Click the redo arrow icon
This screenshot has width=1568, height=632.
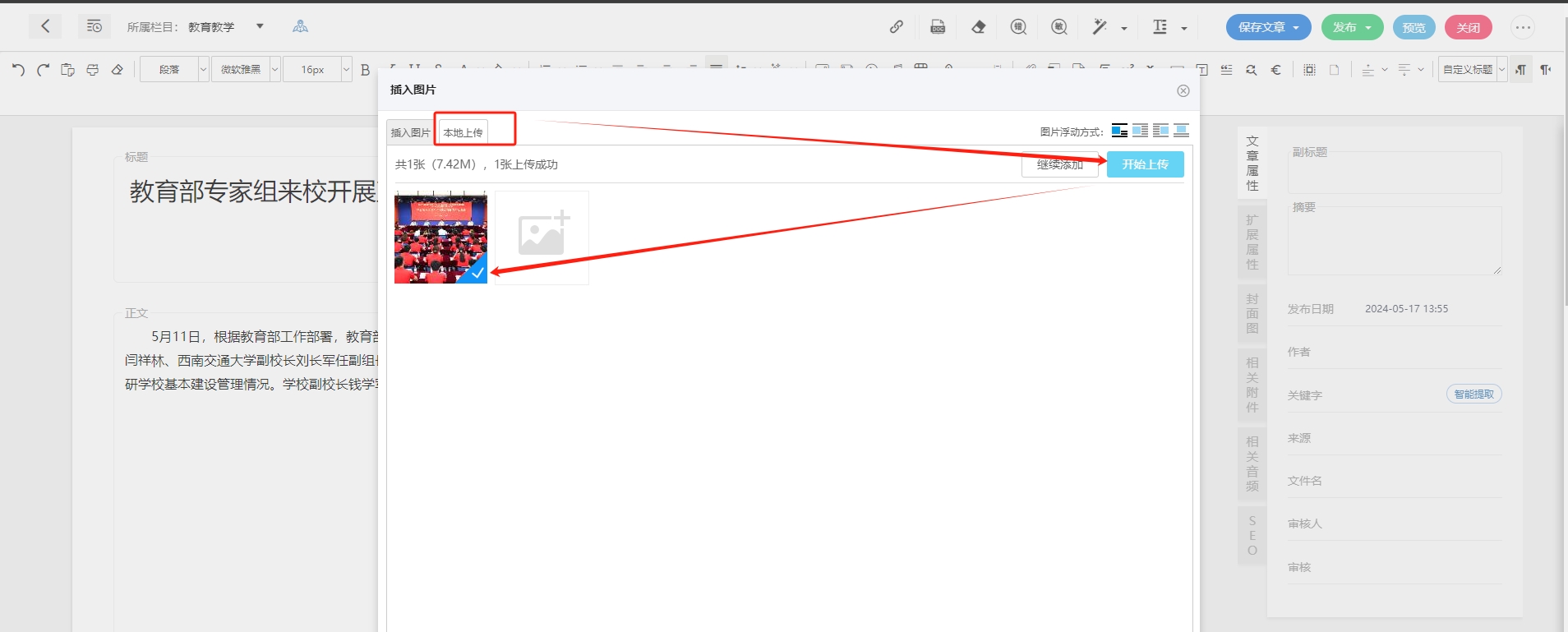[43, 70]
